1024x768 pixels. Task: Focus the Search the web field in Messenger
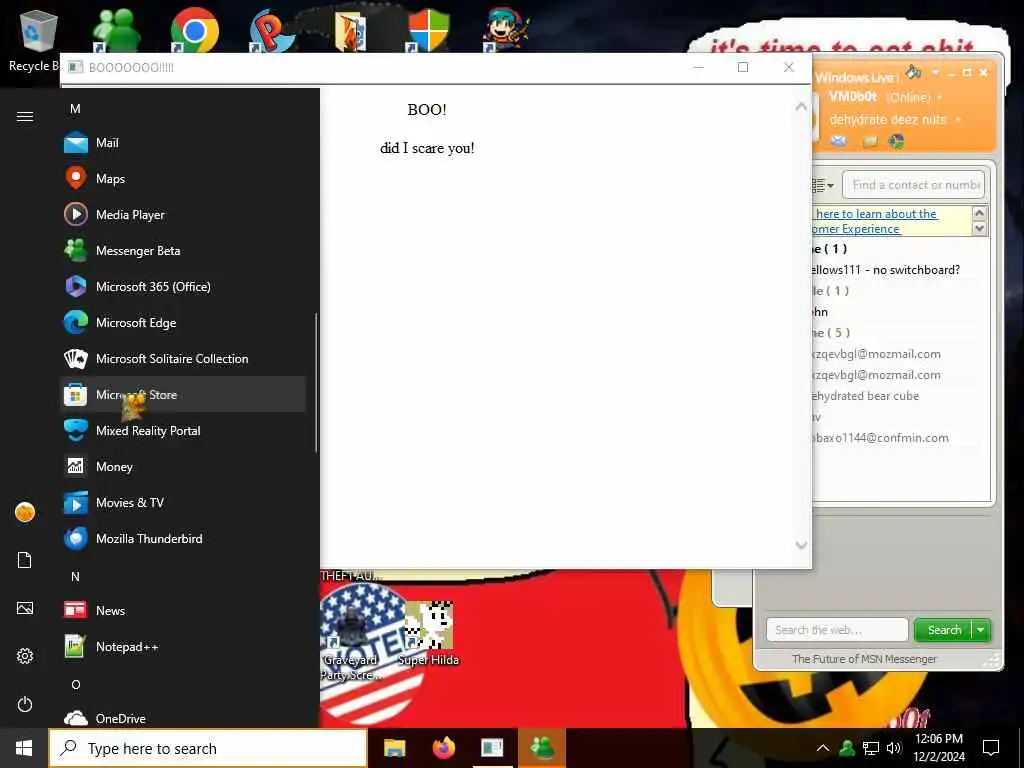pyautogui.click(x=837, y=630)
